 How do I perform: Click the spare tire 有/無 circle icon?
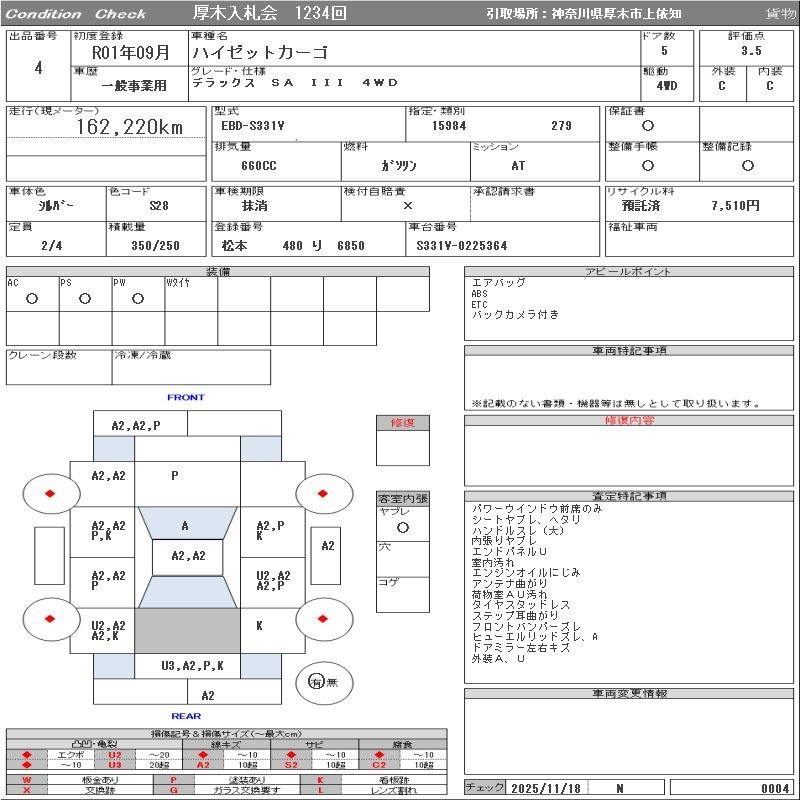click(317, 682)
